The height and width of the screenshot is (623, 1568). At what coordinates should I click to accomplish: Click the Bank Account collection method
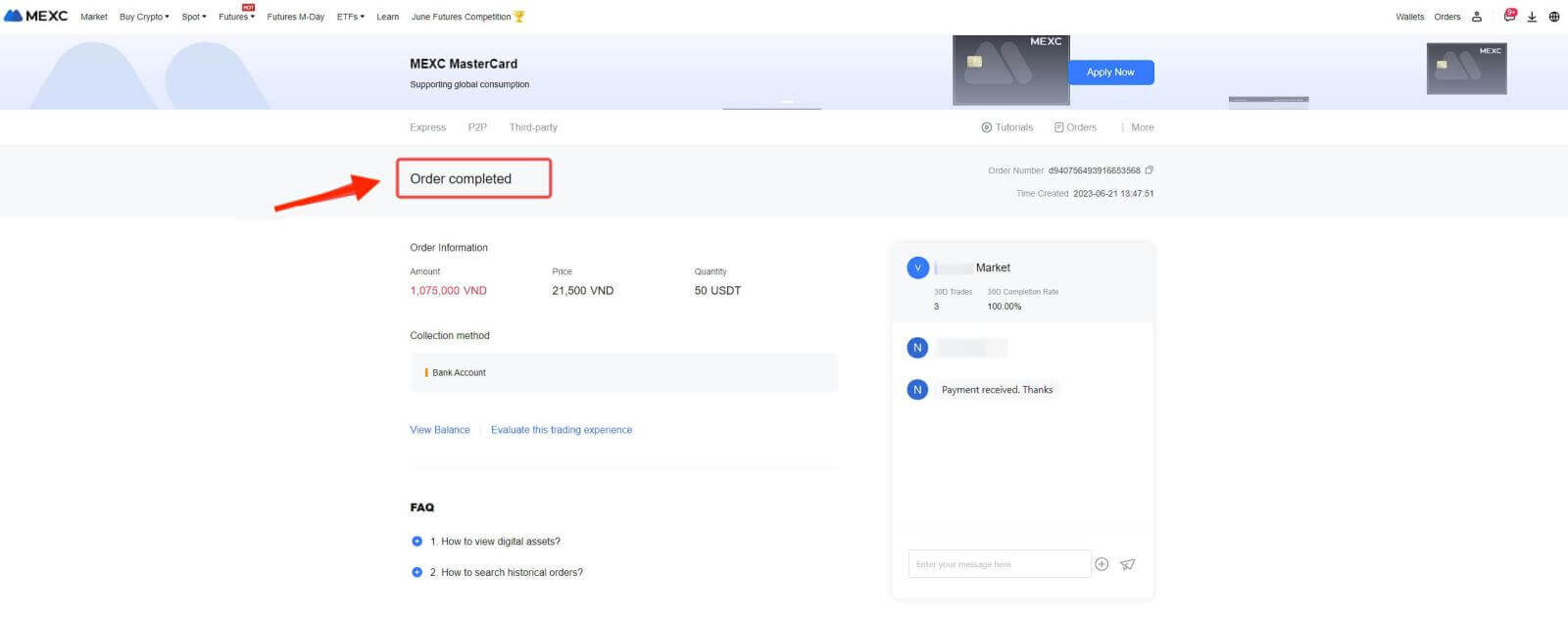pos(623,373)
